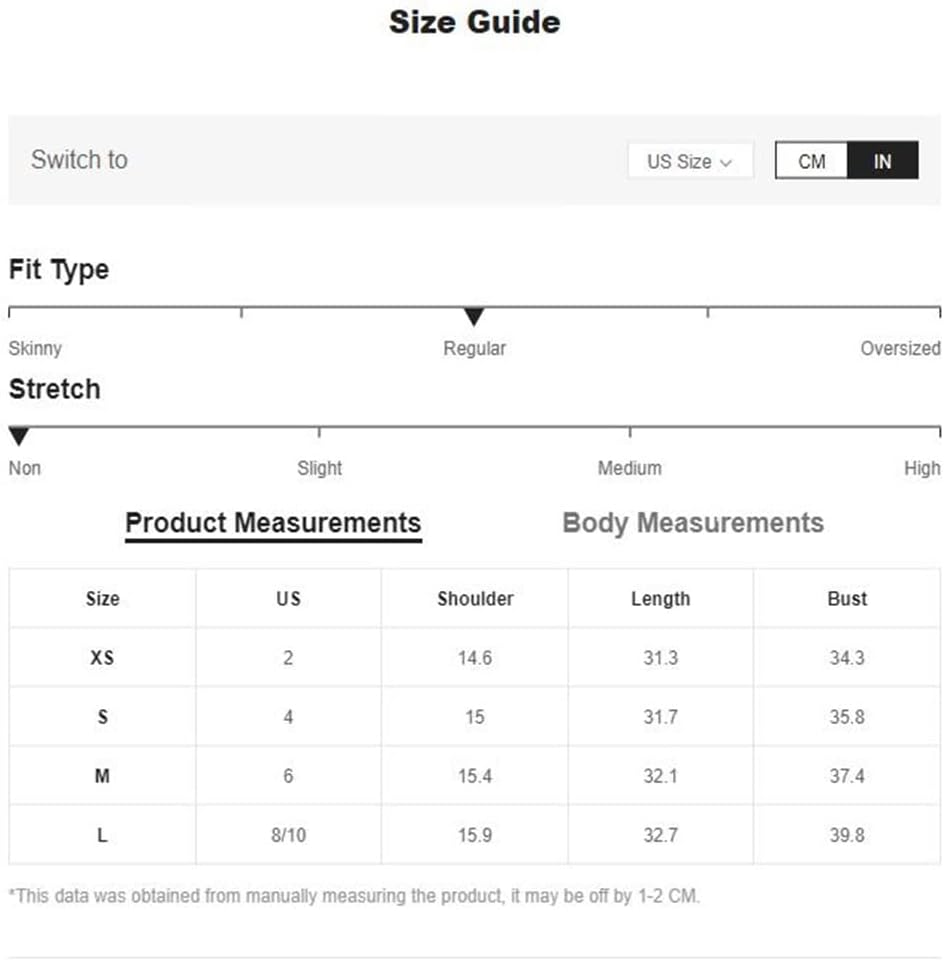Viewport: 944px width, 961px height.
Task: Select the IN unit option
Action: 883,161
